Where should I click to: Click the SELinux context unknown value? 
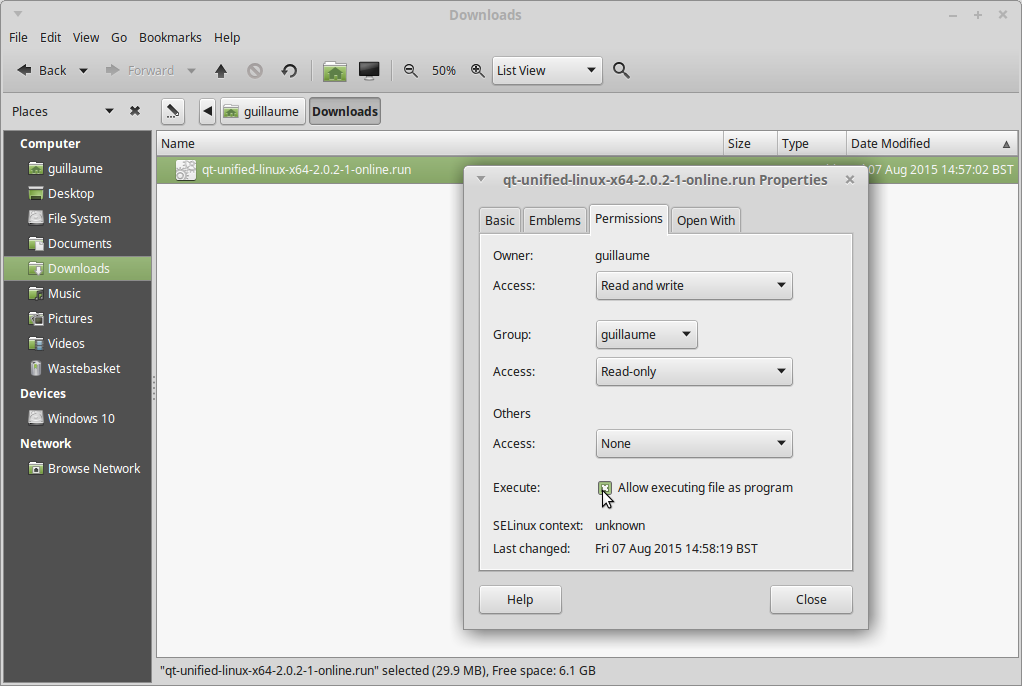tap(620, 526)
